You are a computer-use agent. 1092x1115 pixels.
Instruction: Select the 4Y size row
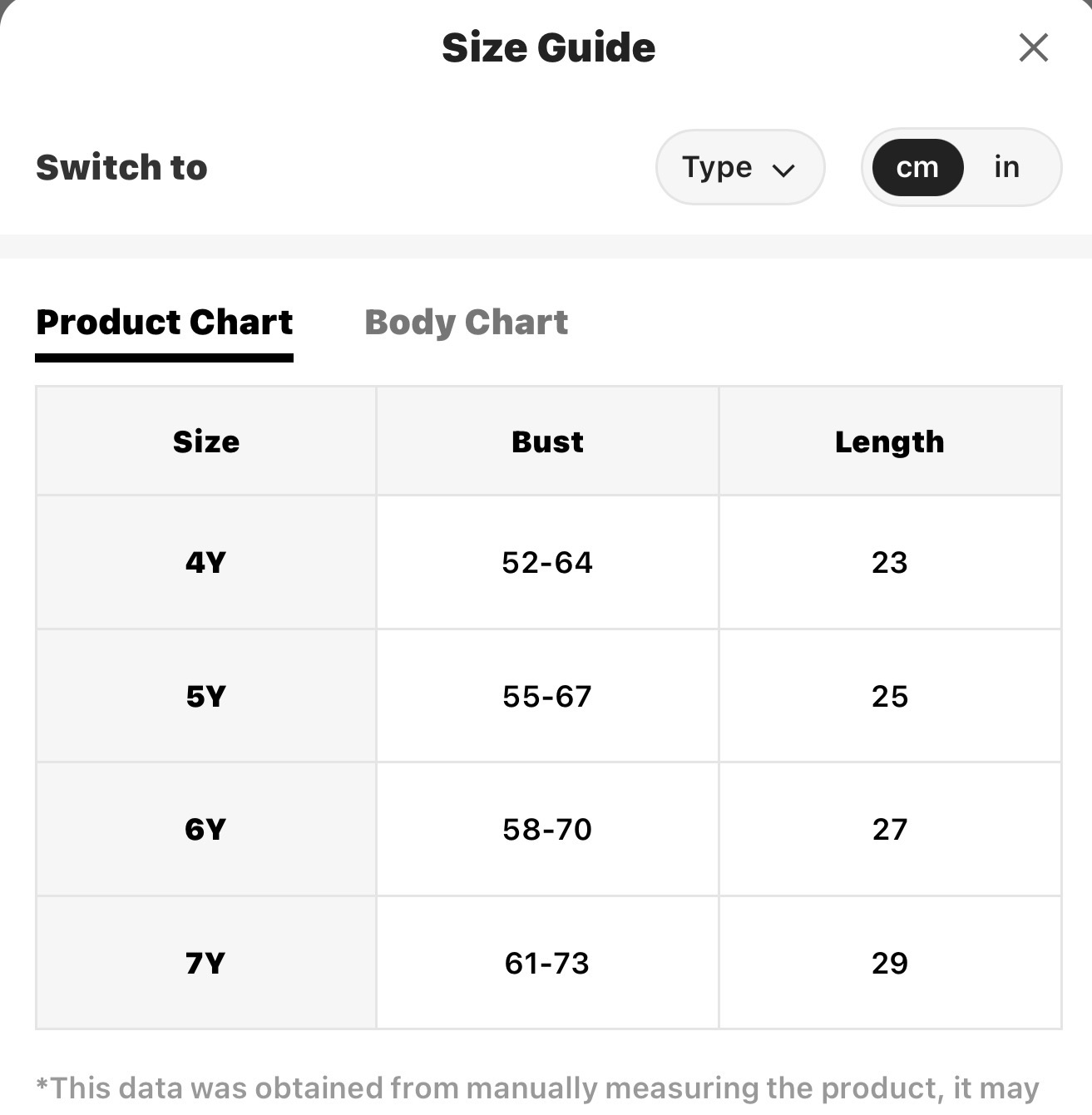(x=549, y=562)
